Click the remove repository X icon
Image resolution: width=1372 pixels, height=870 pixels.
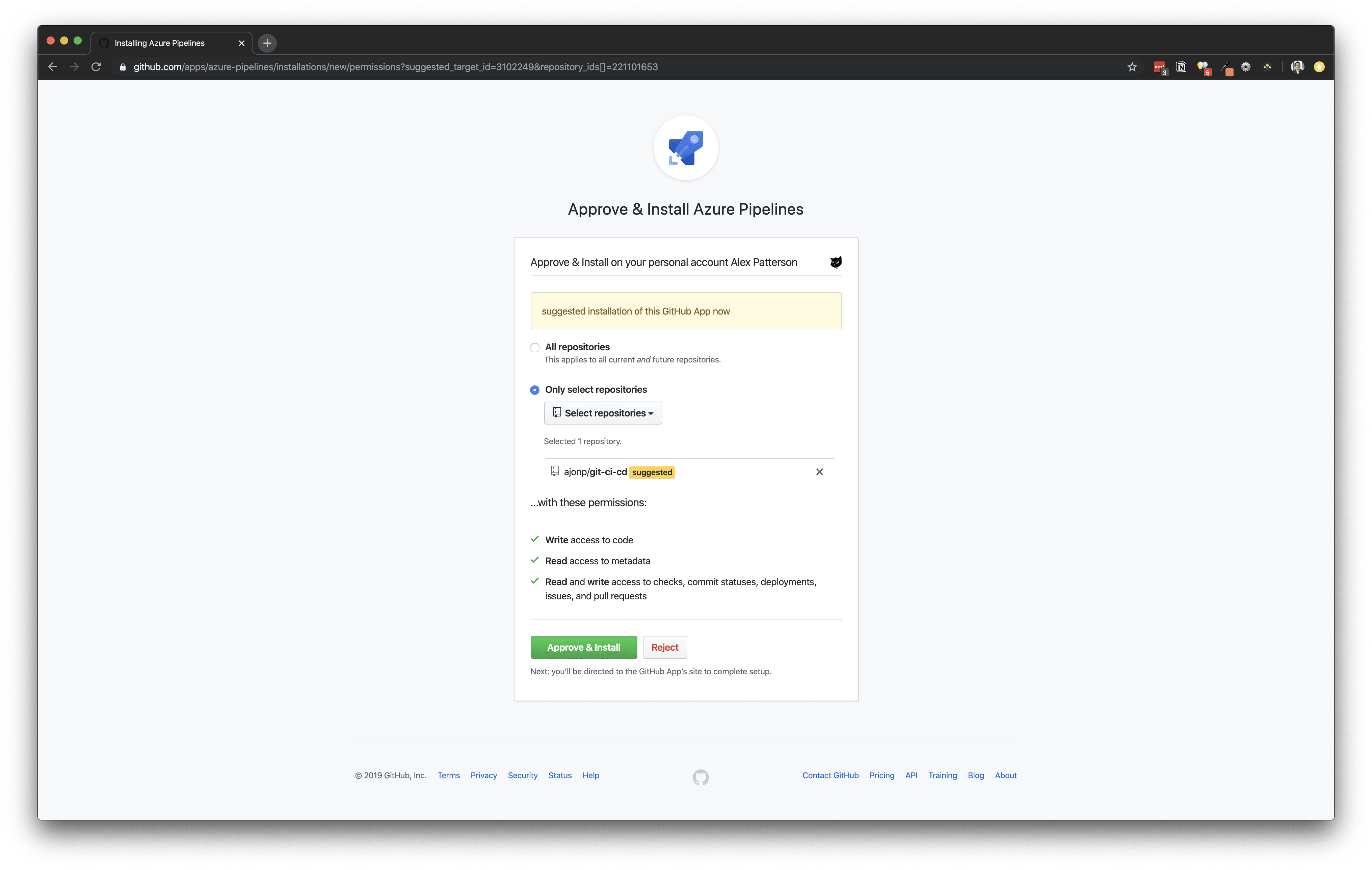(820, 471)
